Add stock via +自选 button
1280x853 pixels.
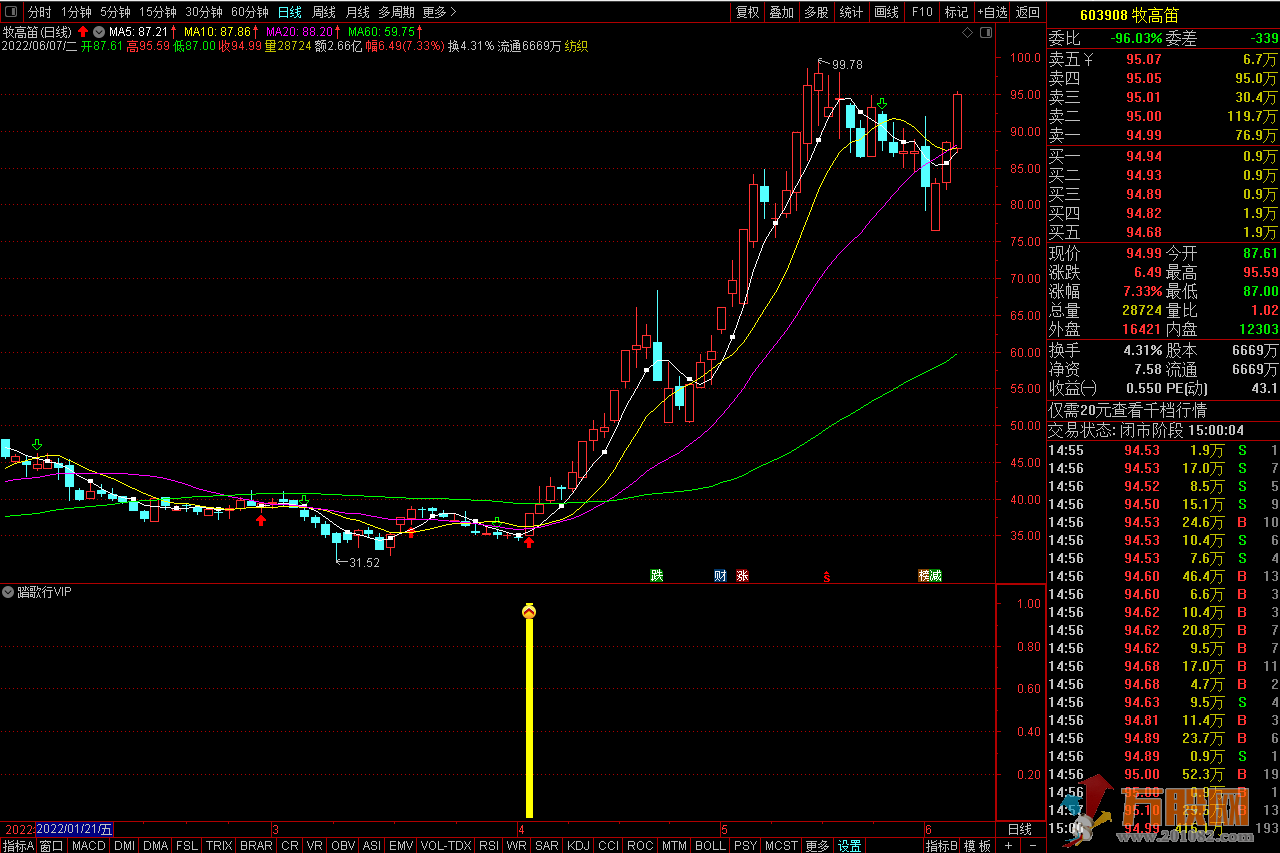coord(992,12)
